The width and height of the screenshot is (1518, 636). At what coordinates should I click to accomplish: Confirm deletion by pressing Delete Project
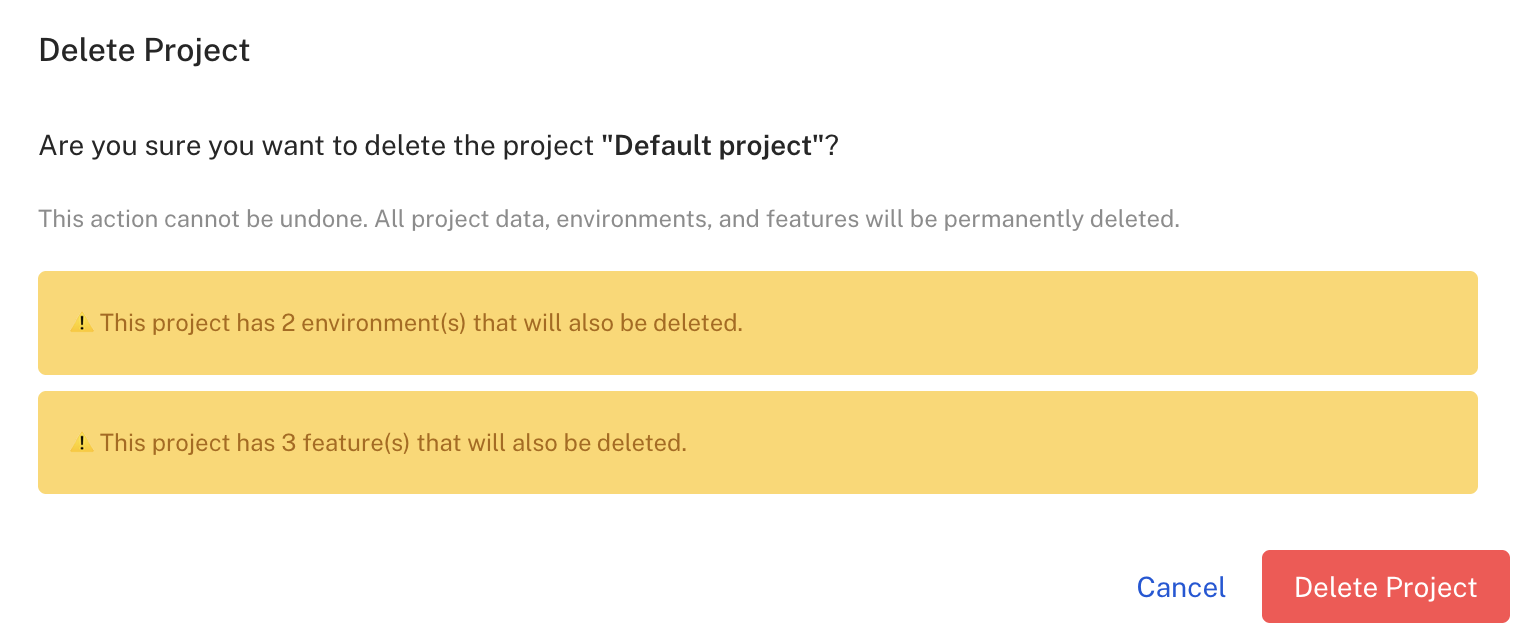[x=1385, y=587]
